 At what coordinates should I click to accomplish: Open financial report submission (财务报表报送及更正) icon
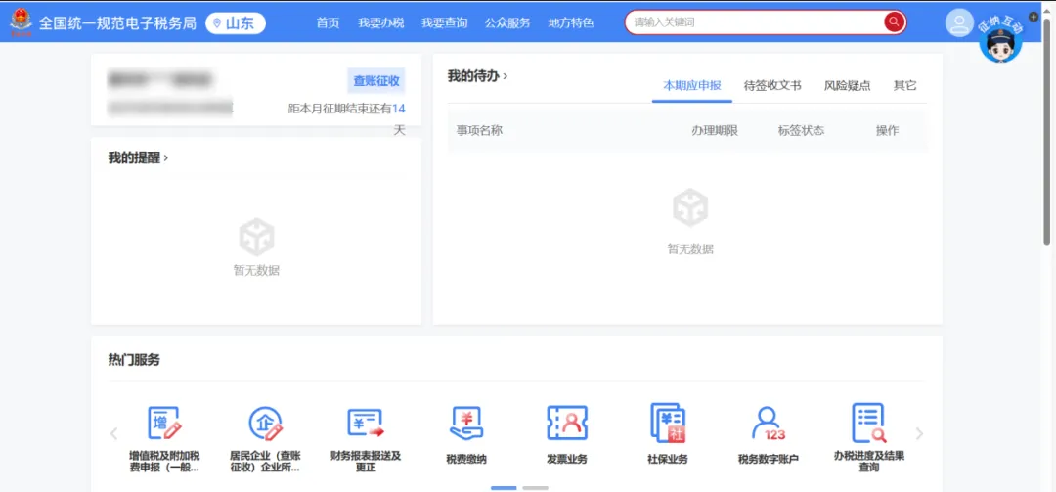(366, 423)
